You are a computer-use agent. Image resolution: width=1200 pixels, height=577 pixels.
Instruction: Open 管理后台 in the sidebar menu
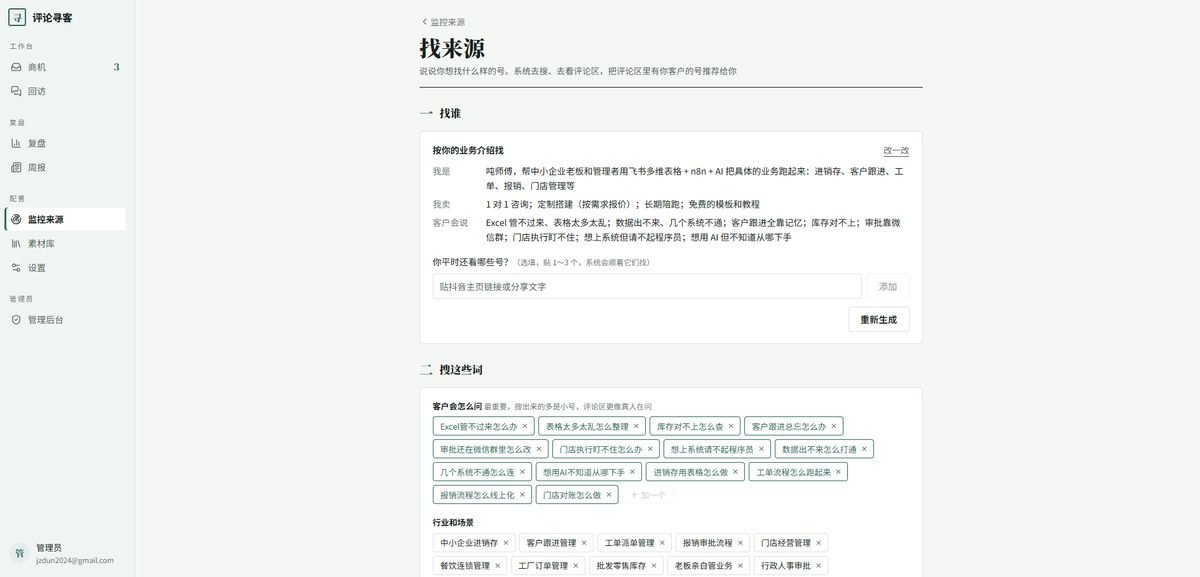(x=65, y=319)
